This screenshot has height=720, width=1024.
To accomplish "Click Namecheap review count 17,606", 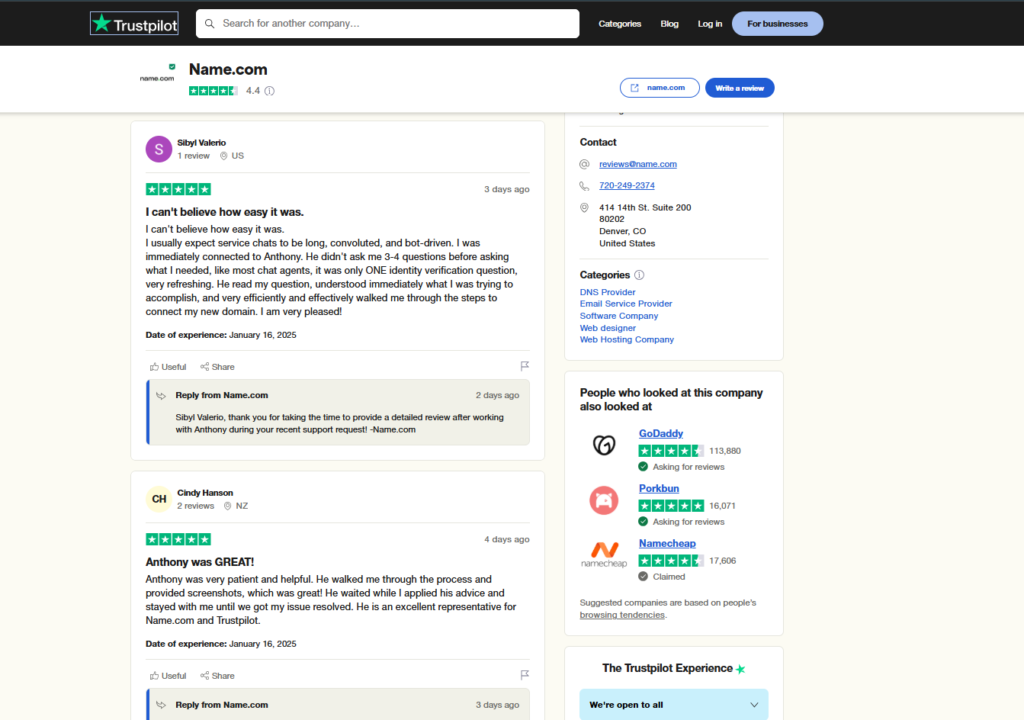I will [x=722, y=561].
